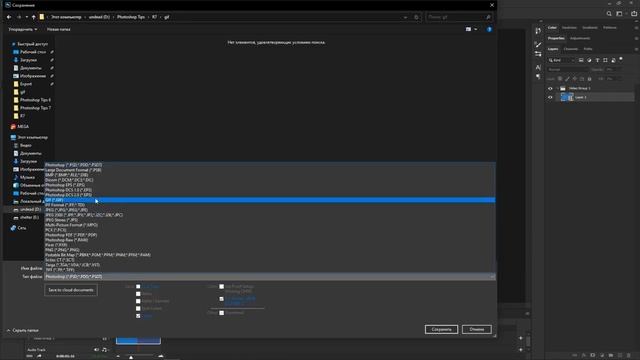Open the help icon in the save dialog toolbar

(x=489, y=29)
